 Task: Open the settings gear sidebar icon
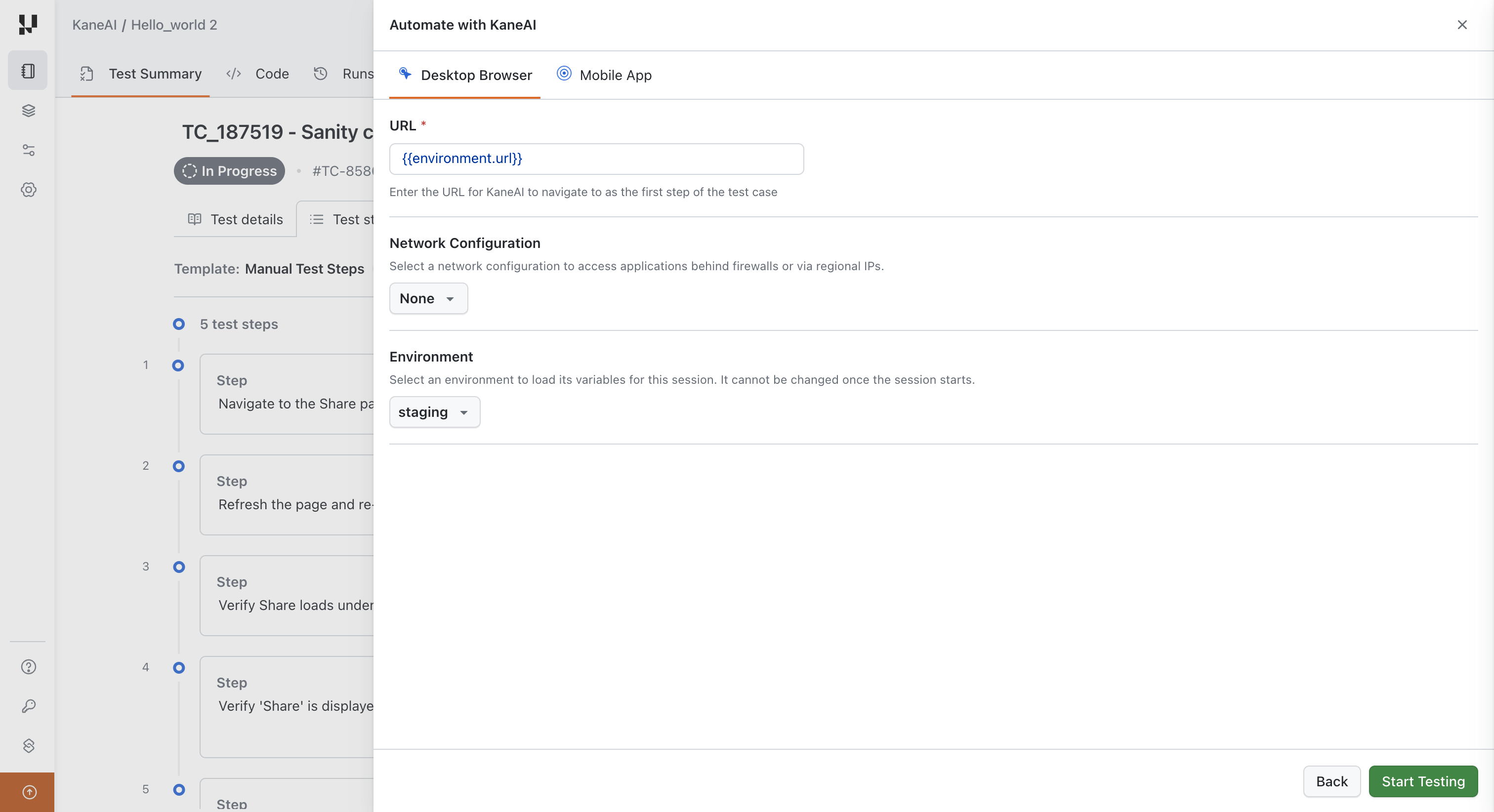coord(29,190)
